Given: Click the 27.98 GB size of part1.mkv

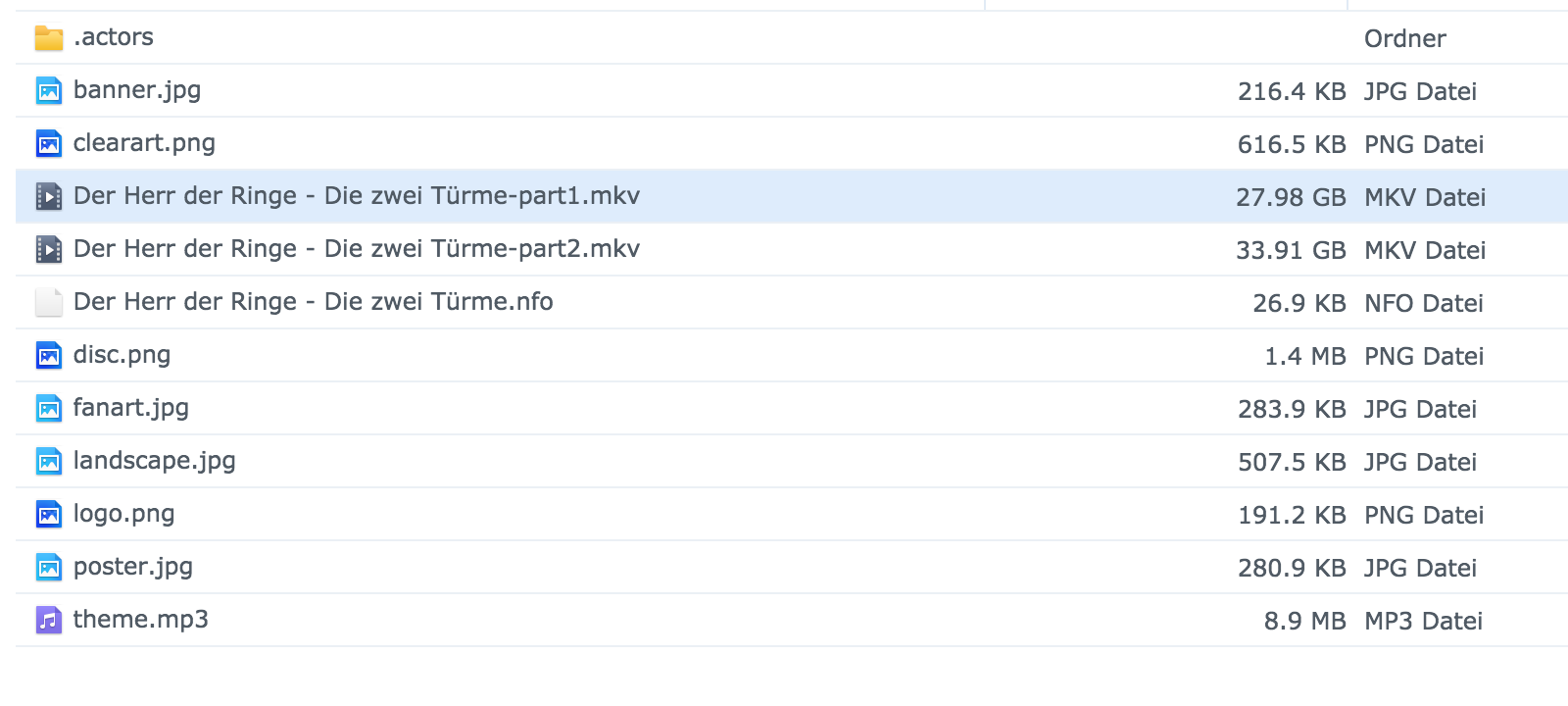Looking at the screenshot, I should tap(1291, 198).
